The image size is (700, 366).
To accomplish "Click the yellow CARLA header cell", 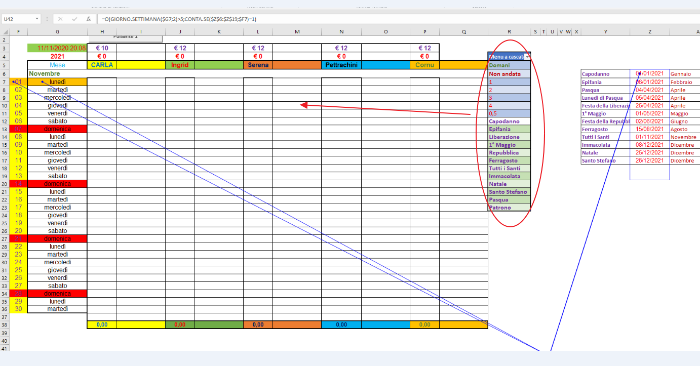I will pos(102,65).
